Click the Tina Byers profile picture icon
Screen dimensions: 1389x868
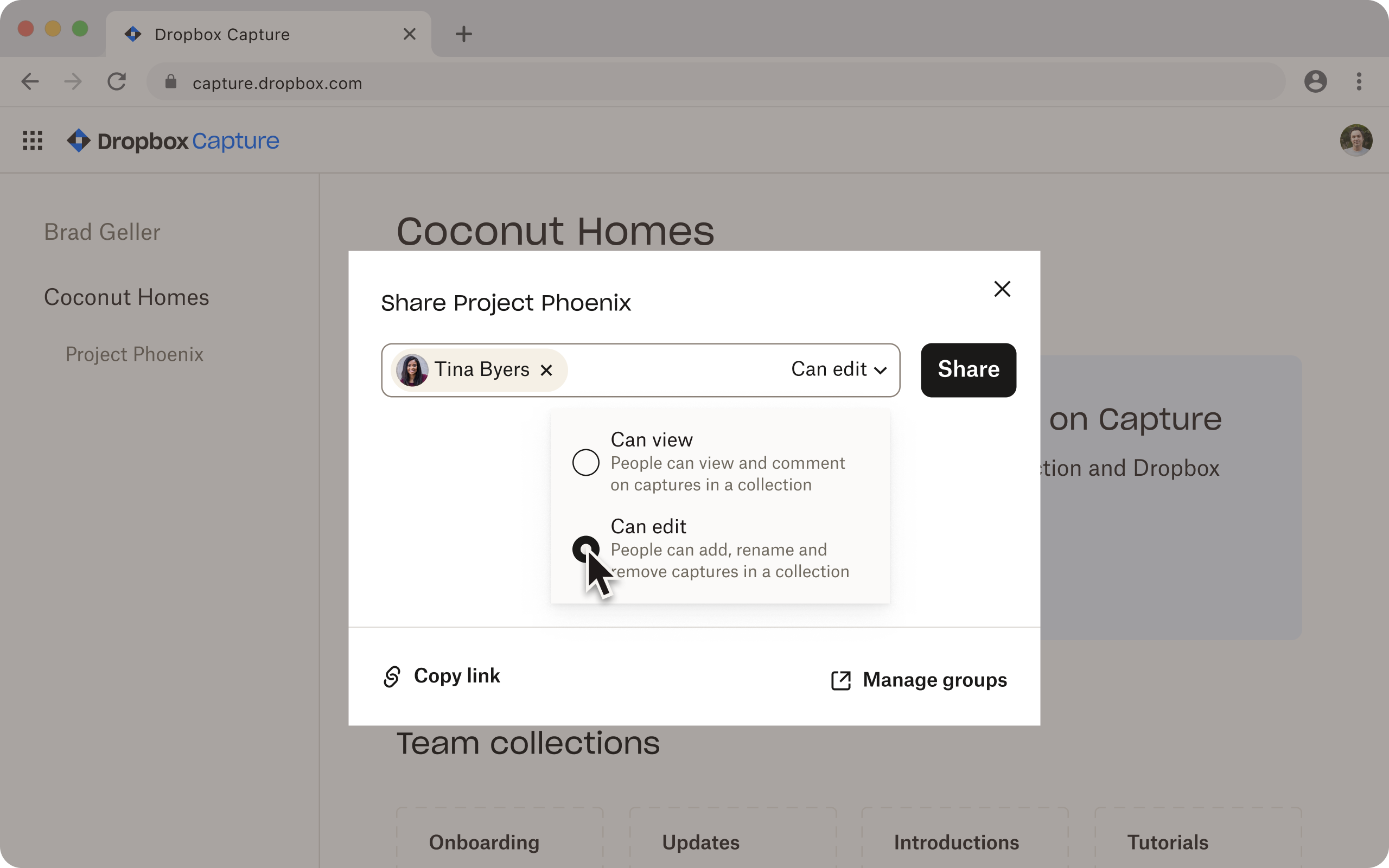[412, 370]
